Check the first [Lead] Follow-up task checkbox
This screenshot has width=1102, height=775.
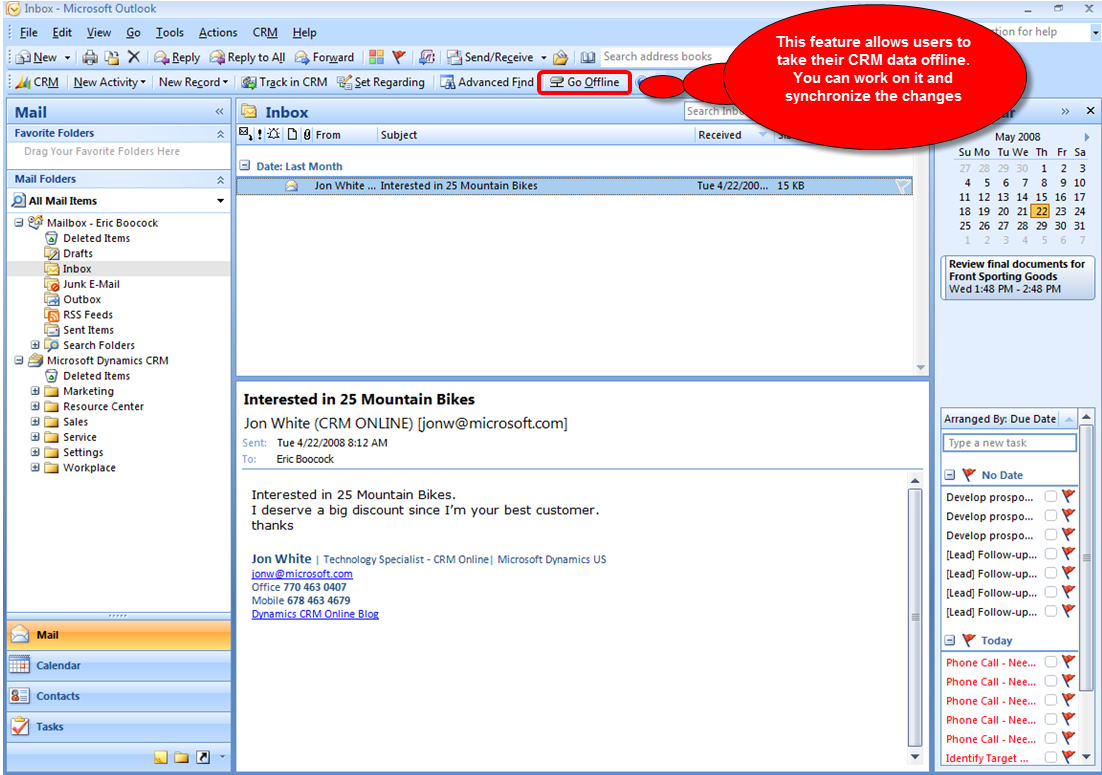click(1050, 554)
